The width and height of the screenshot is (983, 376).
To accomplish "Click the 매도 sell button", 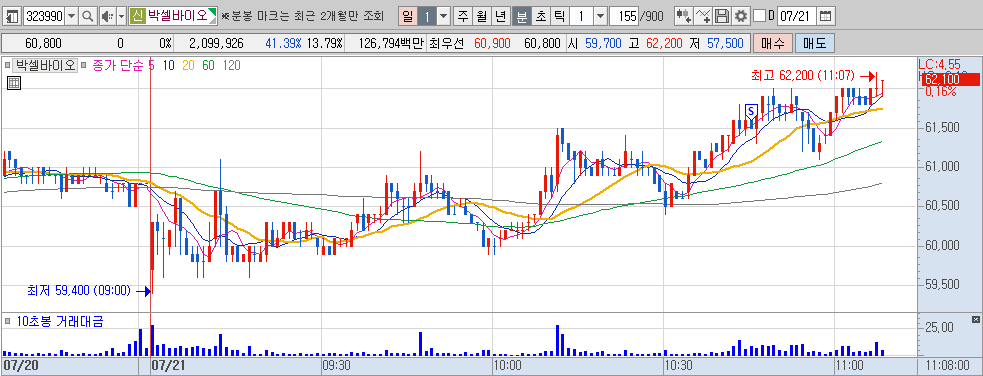I will (x=814, y=43).
